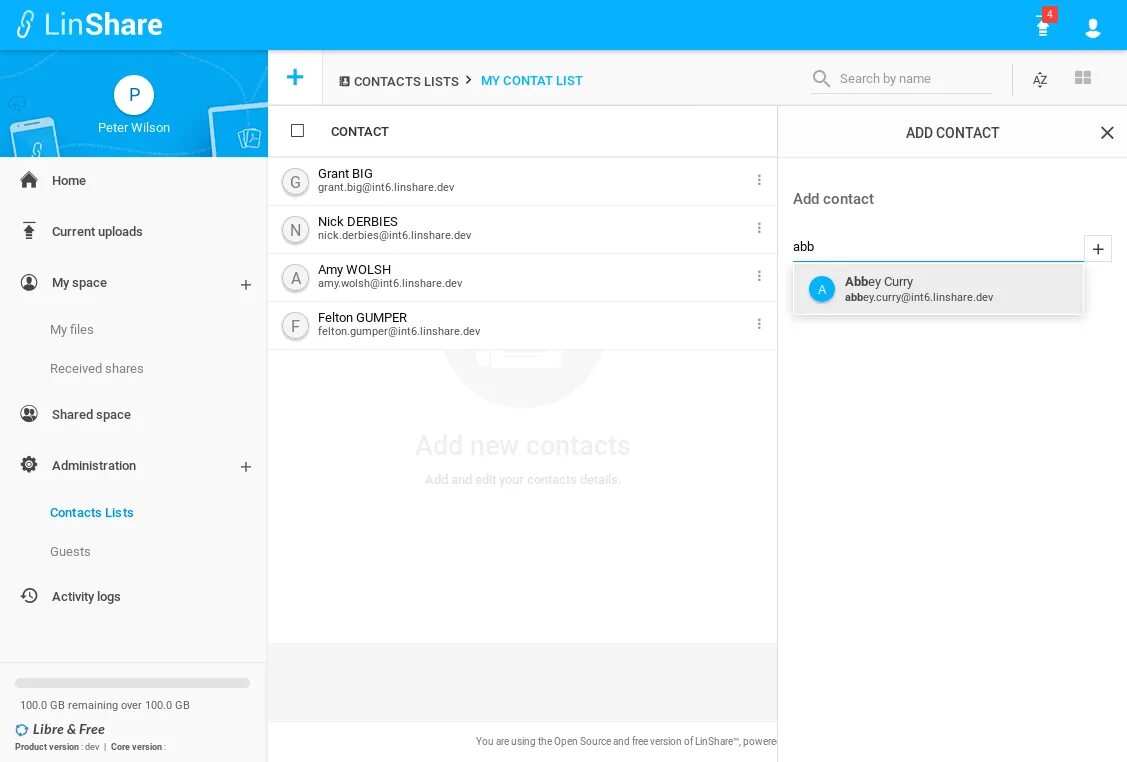Open Contacts Lists in the sidebar

tap(91, 513)
